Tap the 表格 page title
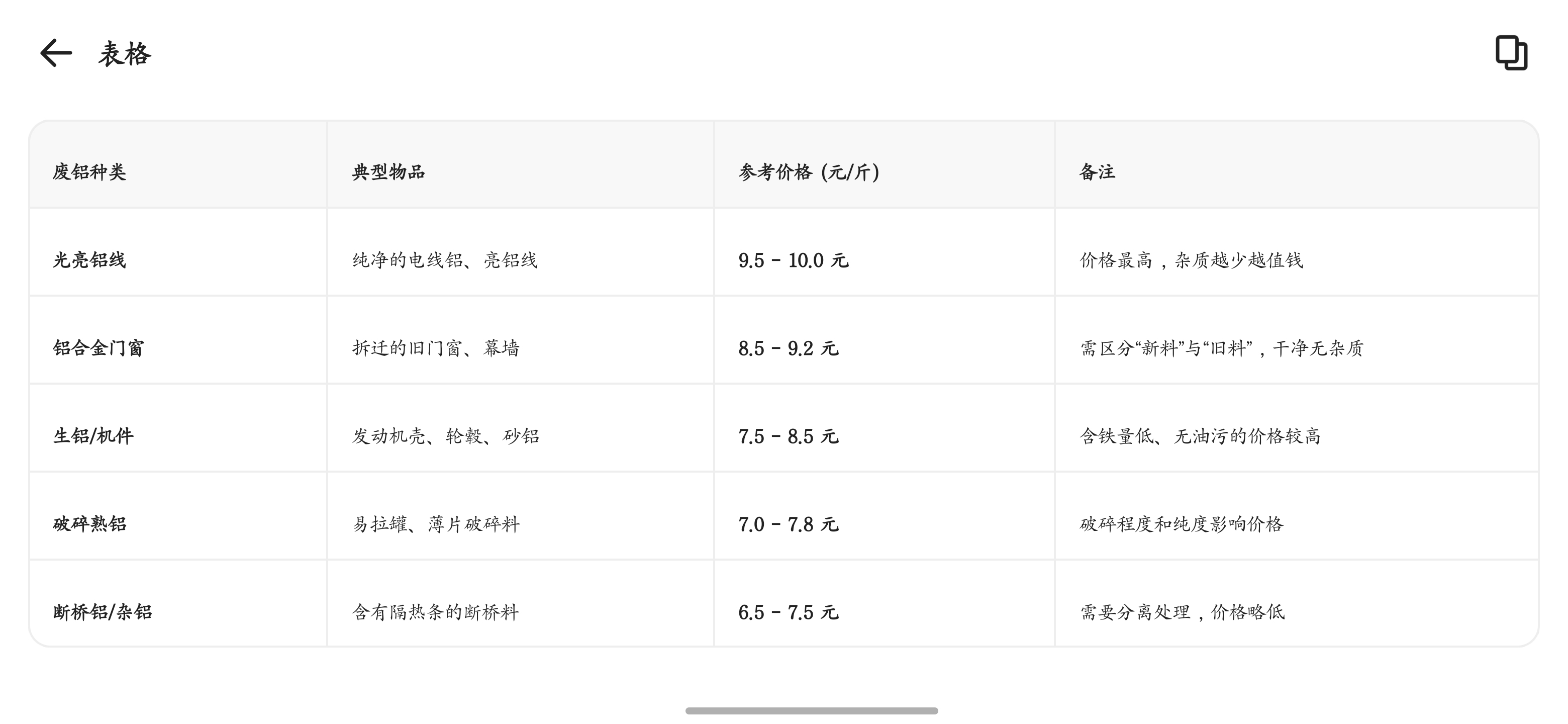The height and width of the screenshot is (724, 1568). point(125,54)
